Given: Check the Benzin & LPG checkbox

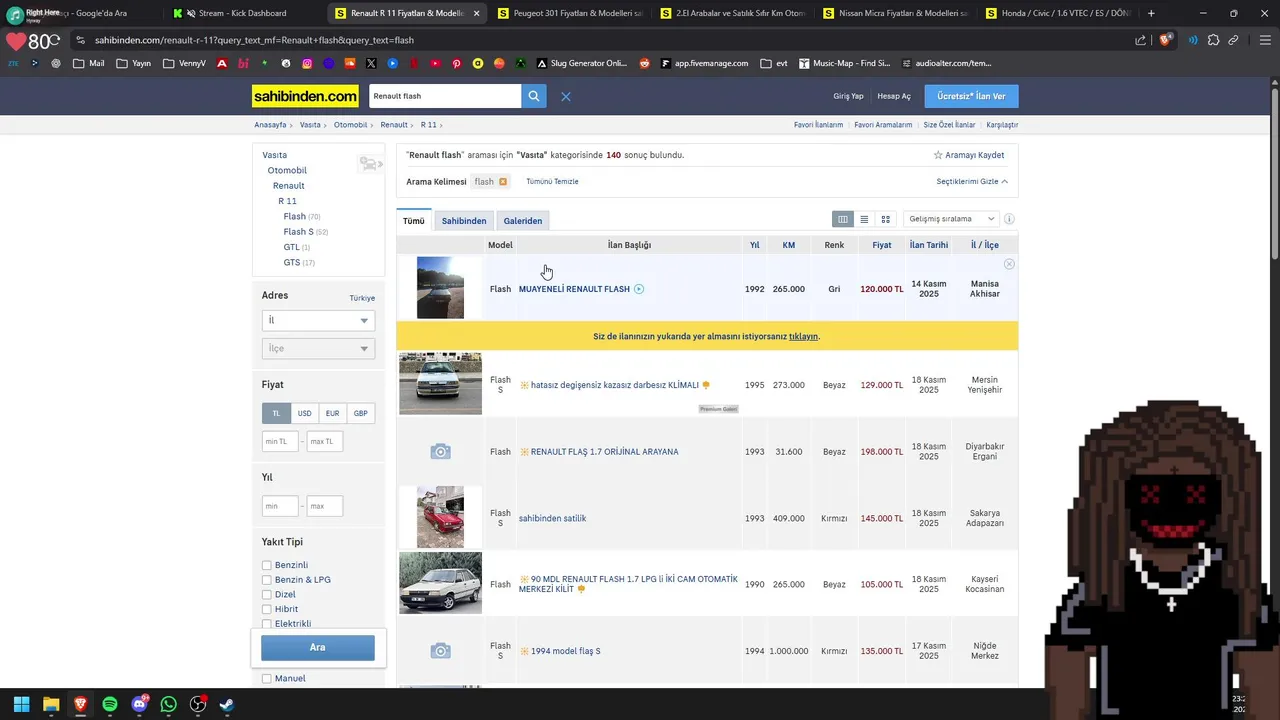Looking at the screenshot, I should (x=267, y=580).
